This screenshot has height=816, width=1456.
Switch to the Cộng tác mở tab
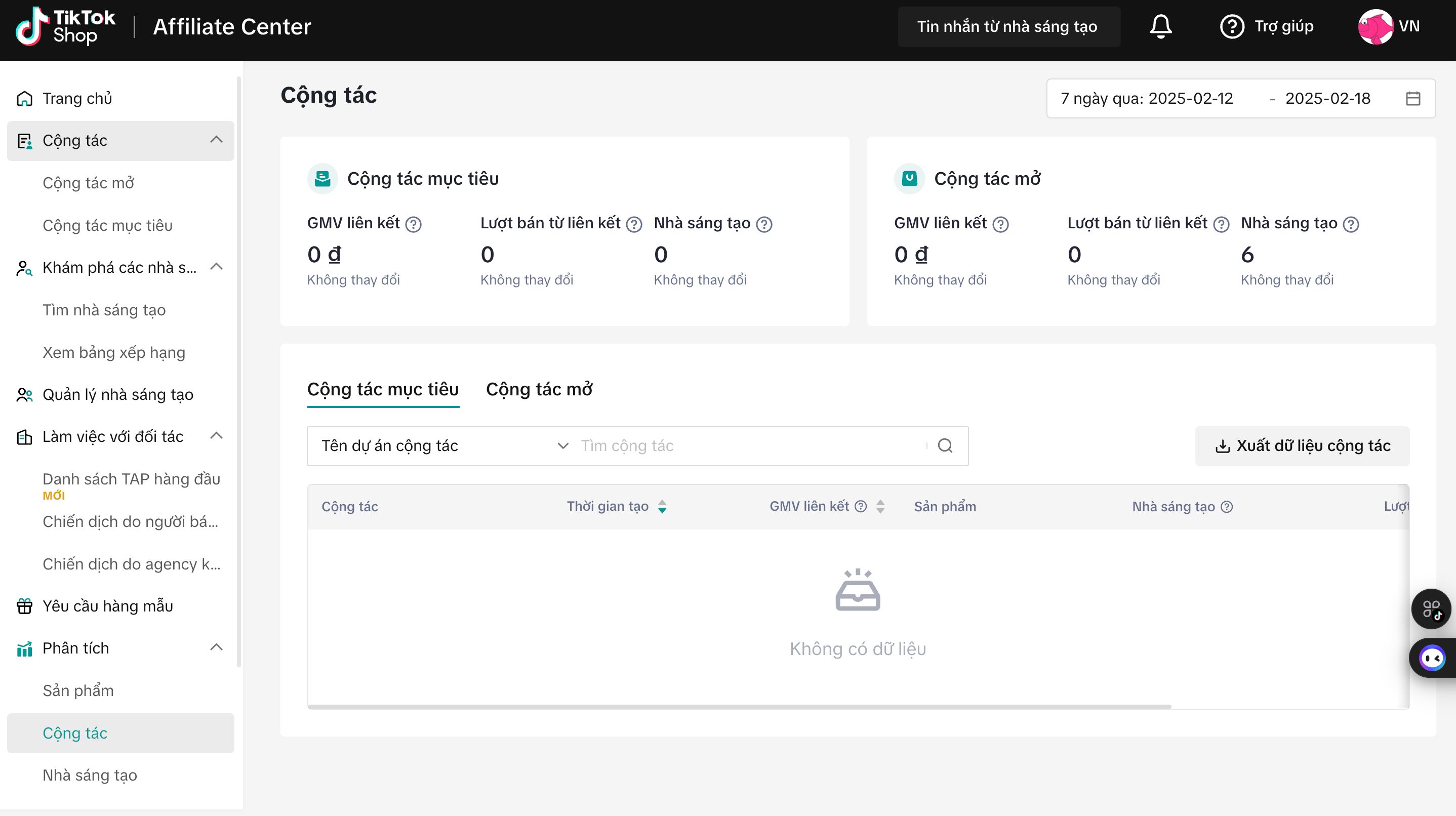pyautogui.click(x=539, y=389)
